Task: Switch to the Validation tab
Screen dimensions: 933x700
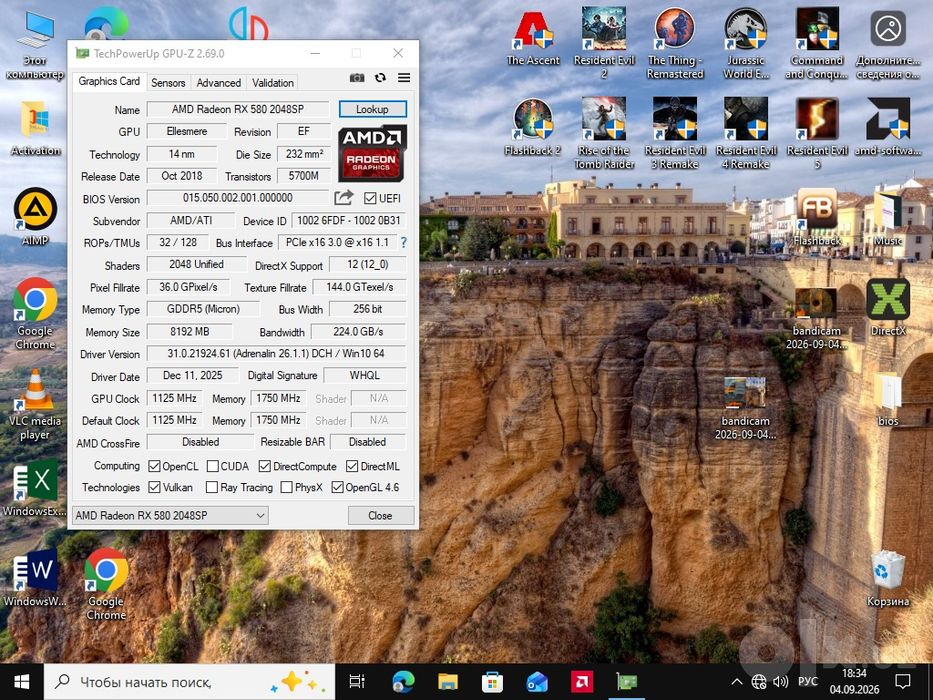Action: [273, 83]
